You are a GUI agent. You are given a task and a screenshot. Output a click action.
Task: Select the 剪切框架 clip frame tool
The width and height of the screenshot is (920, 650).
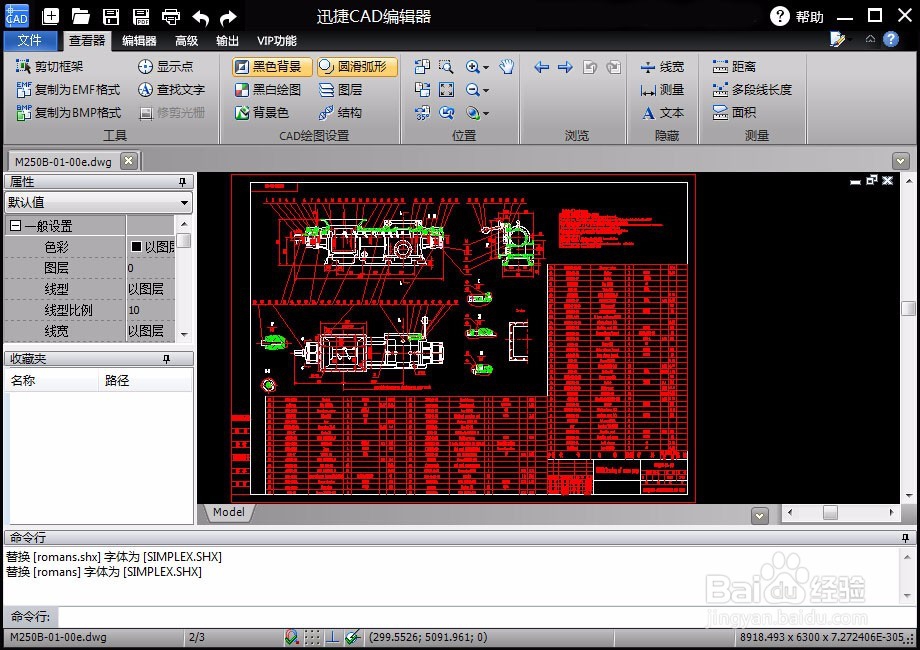click(x=49, y=66)
